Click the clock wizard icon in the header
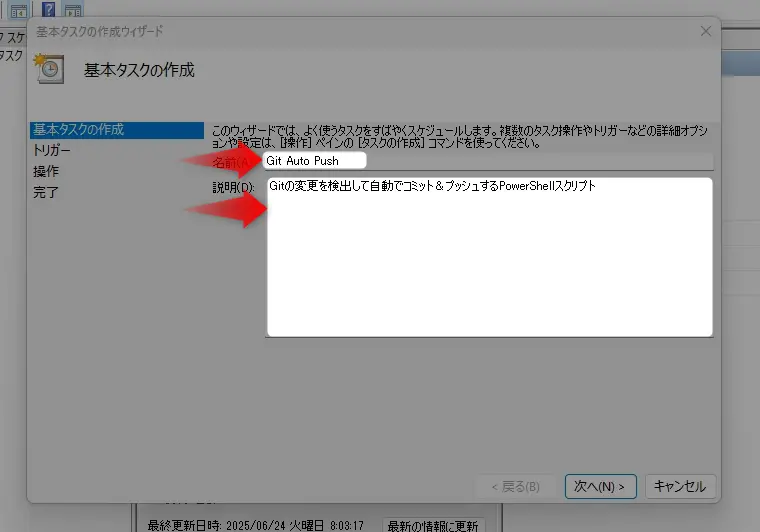Viewport: 760px width, 532px height. pyautogui.click(x=50, y=69)
